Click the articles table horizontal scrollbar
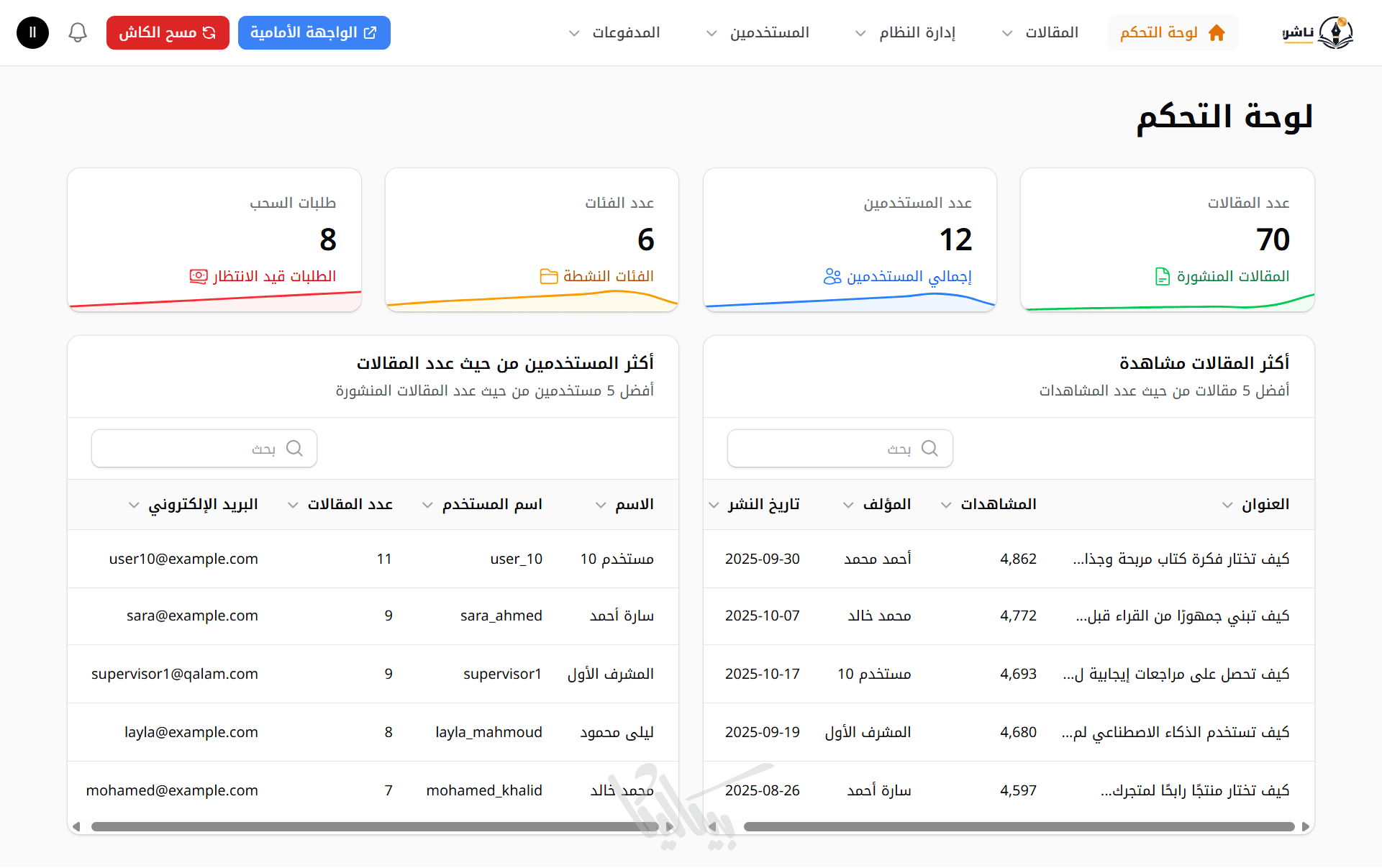The height and width of the screenshot is (868, 1382). click(x=1019, y=826)
